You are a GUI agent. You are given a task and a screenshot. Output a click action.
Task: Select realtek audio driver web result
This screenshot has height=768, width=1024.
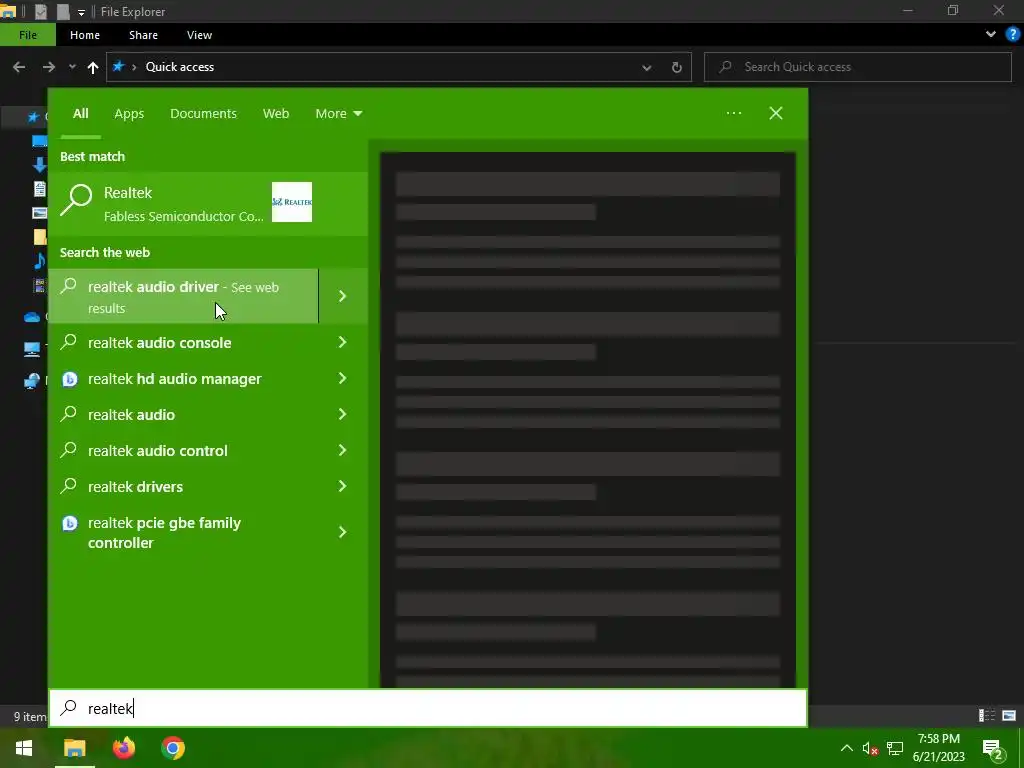pos(184,296)
